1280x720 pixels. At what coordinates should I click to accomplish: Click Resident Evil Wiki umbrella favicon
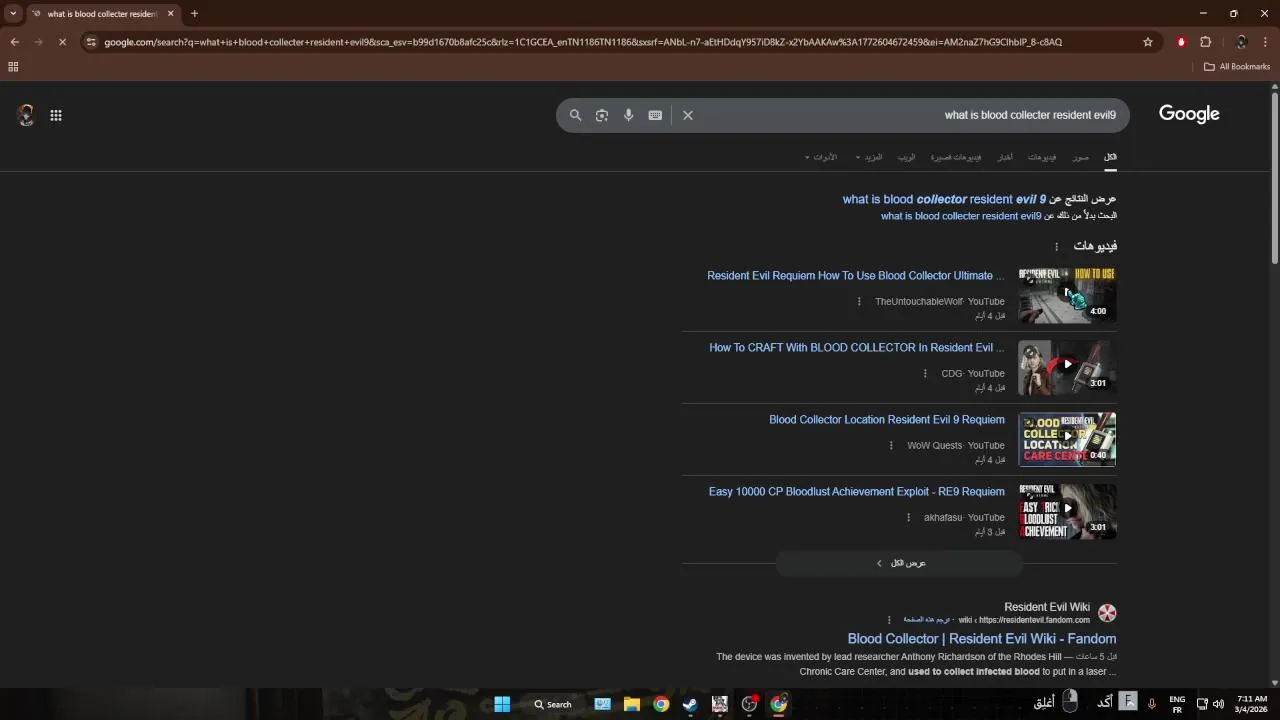1107,613
